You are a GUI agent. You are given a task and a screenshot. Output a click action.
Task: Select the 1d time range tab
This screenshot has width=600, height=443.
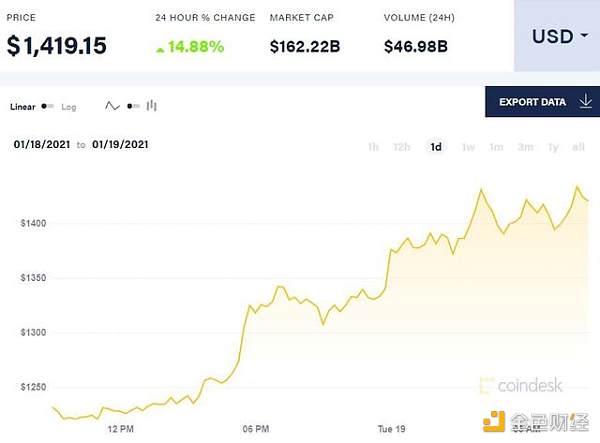pyautogui.click(x=436, y=147)
